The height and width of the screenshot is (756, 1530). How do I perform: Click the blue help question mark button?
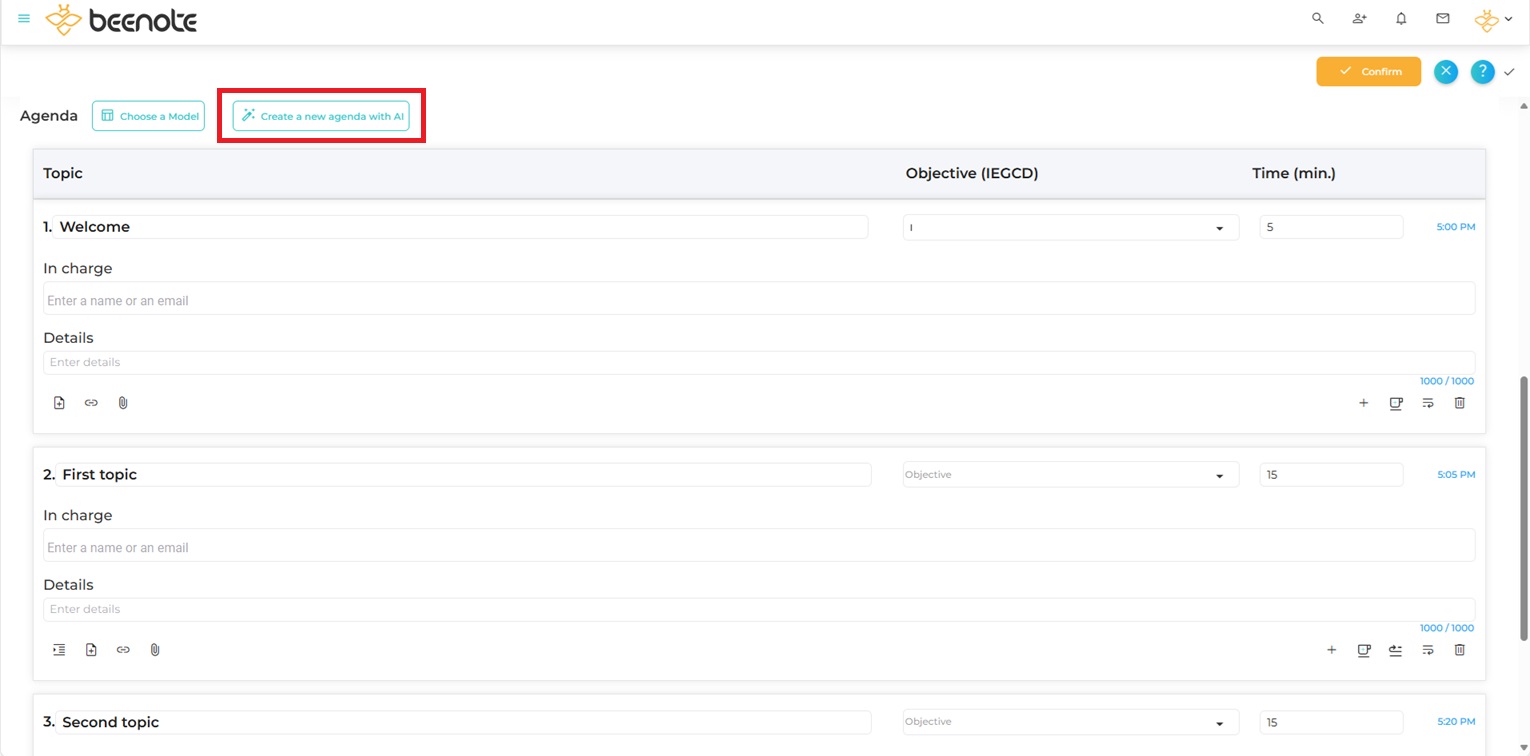coord(1482,72)
